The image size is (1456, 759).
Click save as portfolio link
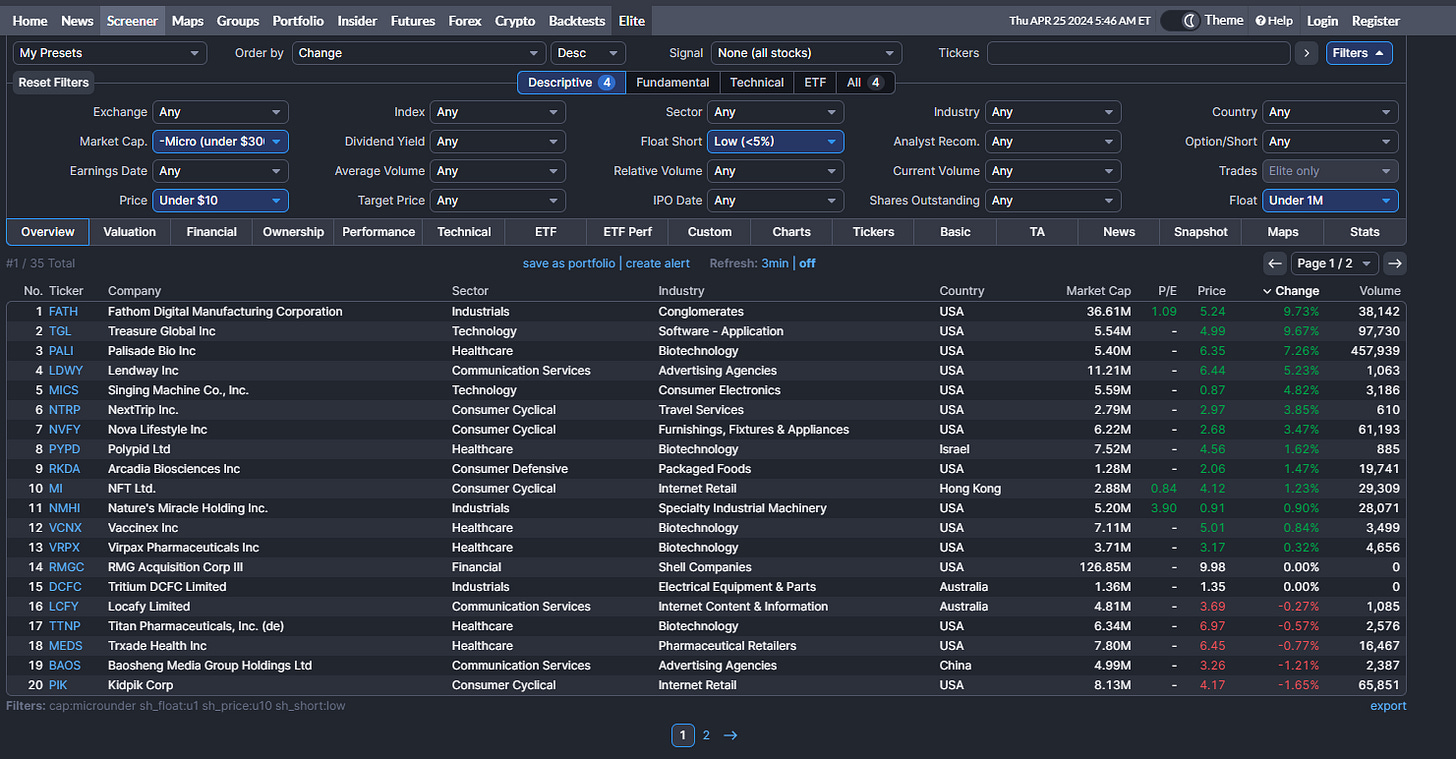[569, 263]
